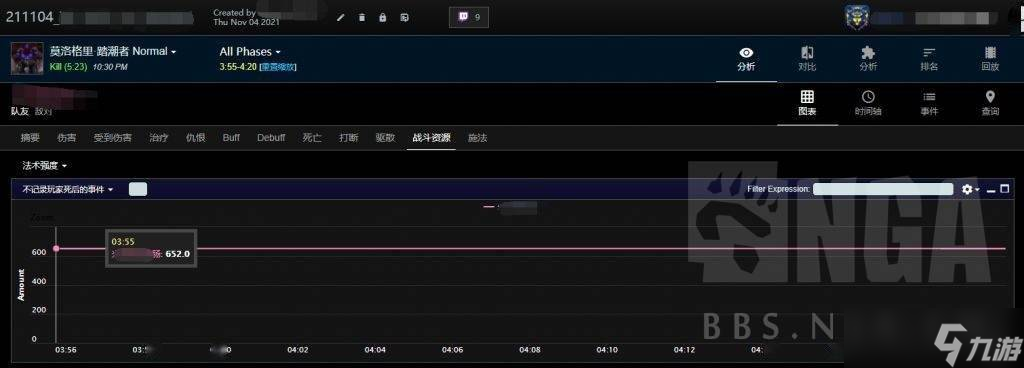
Task: Open the 对比 compare view
Action: pos(807,59)
